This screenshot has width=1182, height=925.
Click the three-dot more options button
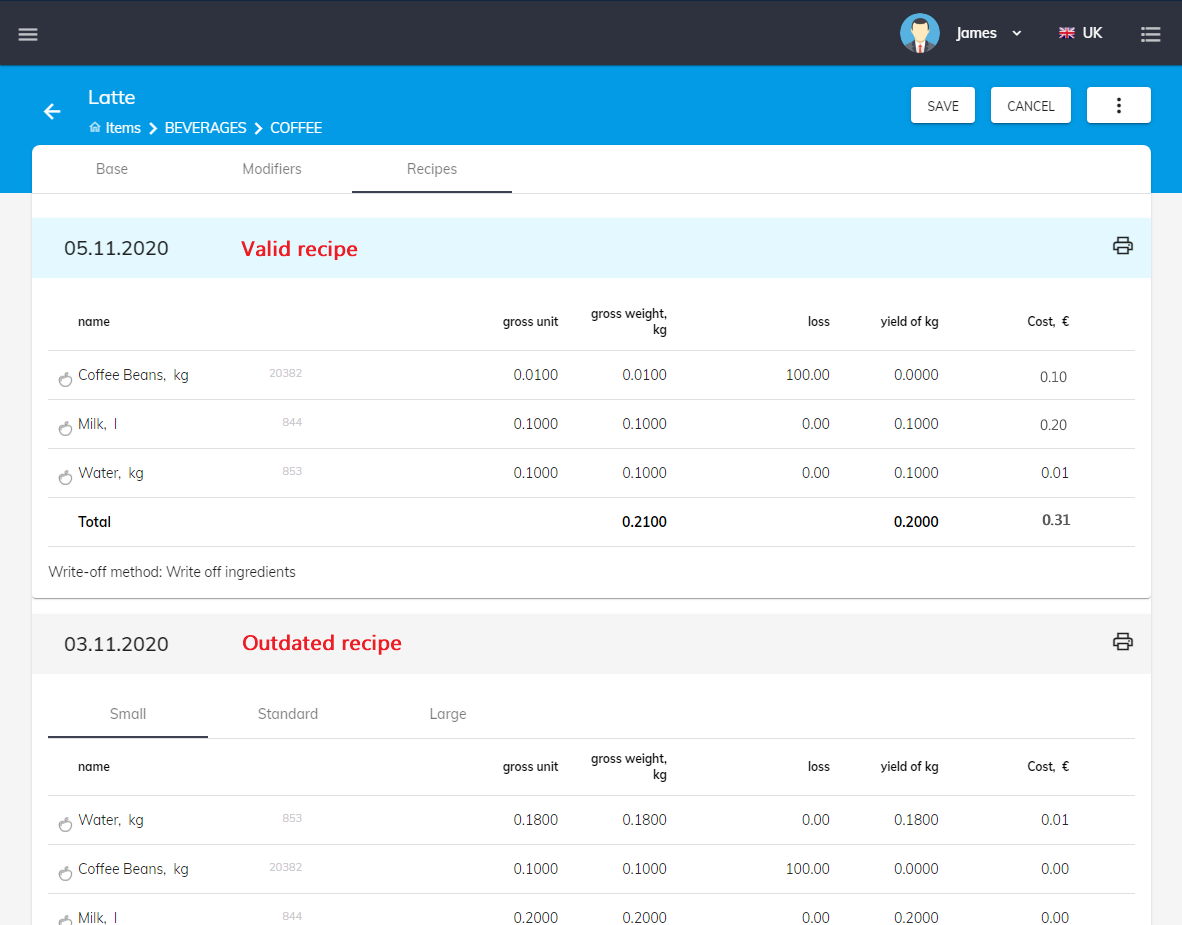point(1118,106)
